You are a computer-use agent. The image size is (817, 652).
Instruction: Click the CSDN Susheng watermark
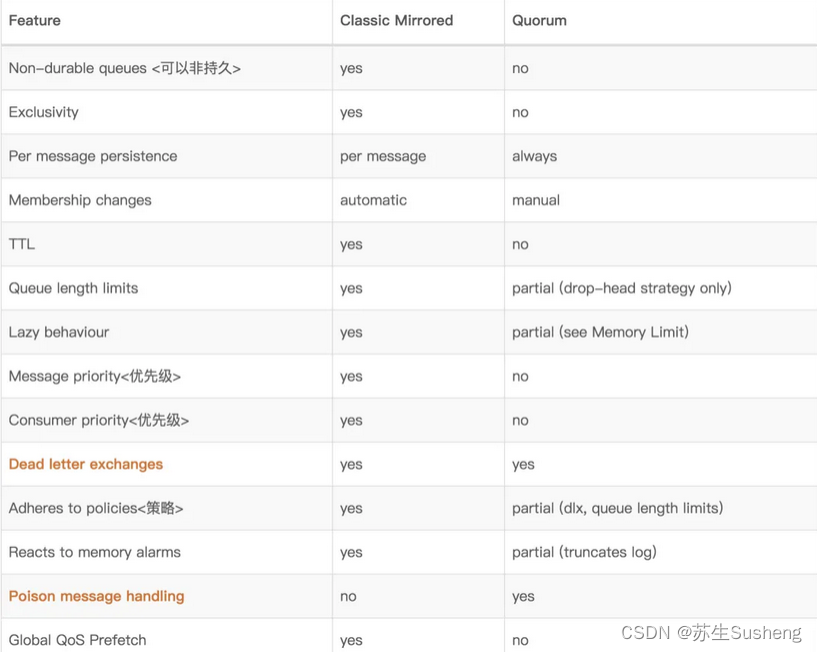click(x=711, y=632)
